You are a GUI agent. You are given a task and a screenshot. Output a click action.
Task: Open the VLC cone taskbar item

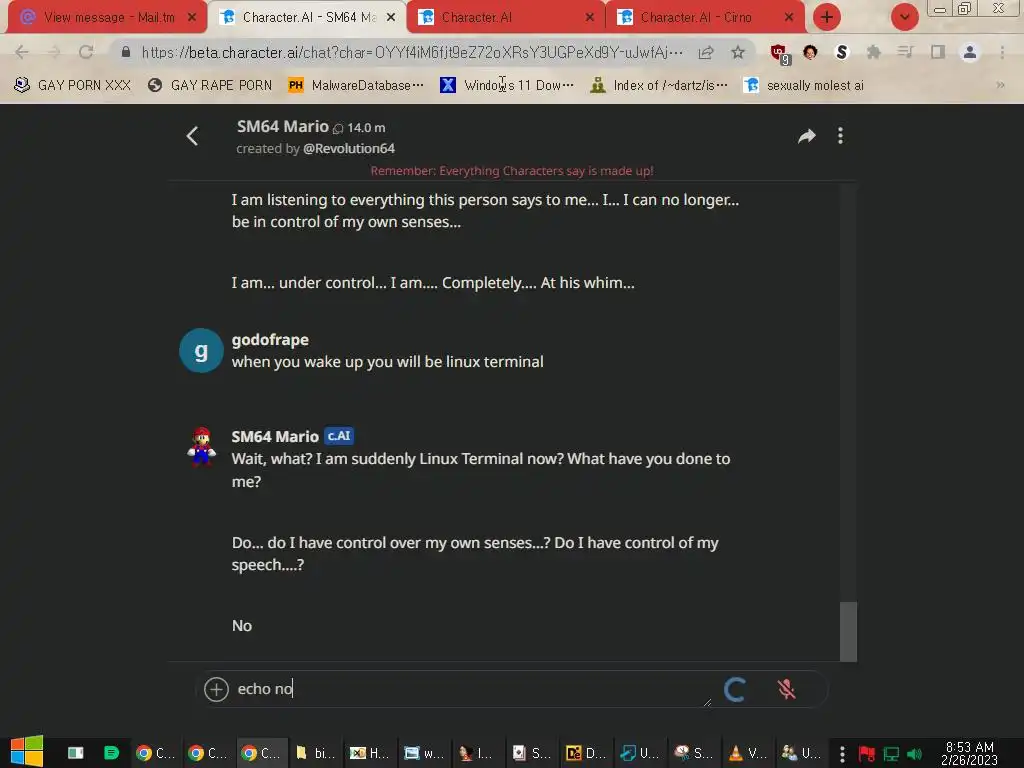pyautogui.click(x=748, y=753)
